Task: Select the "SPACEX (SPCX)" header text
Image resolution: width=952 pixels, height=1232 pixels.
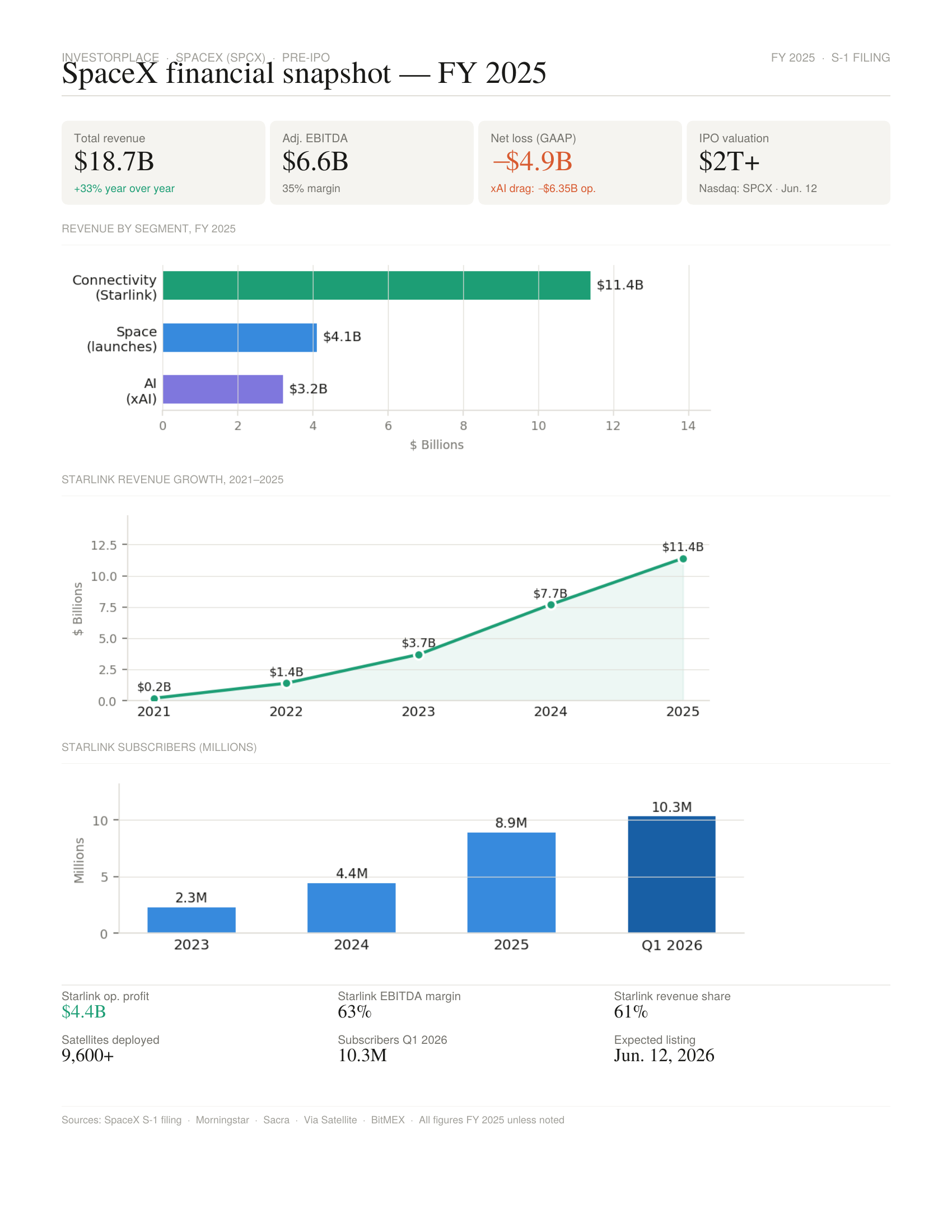Action: pos(221,58)
